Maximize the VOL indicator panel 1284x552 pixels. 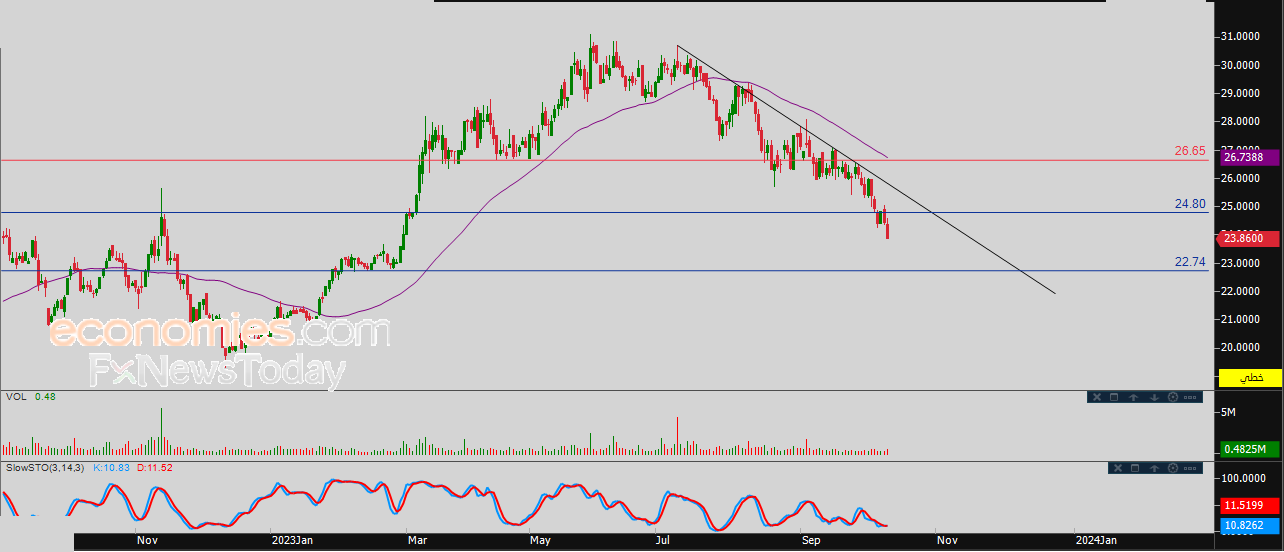pyautogui.click(x=1114, y=397)
